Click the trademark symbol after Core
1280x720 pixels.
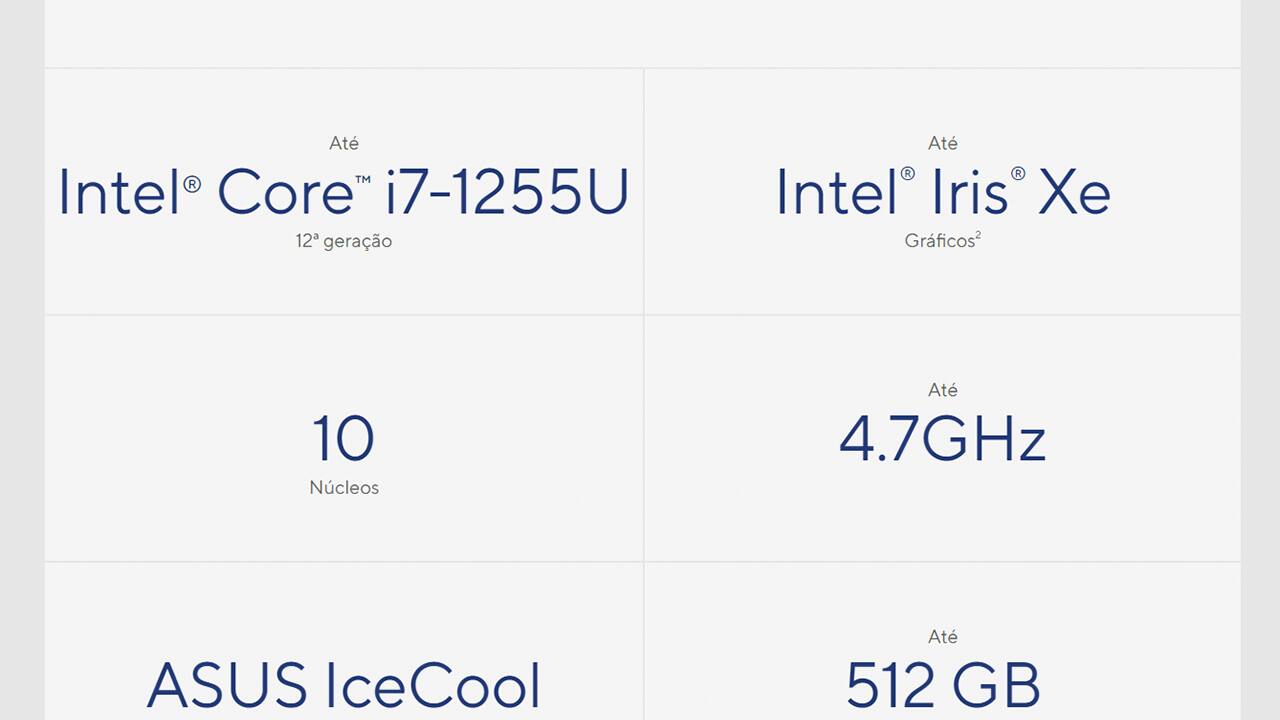point(362,179)
